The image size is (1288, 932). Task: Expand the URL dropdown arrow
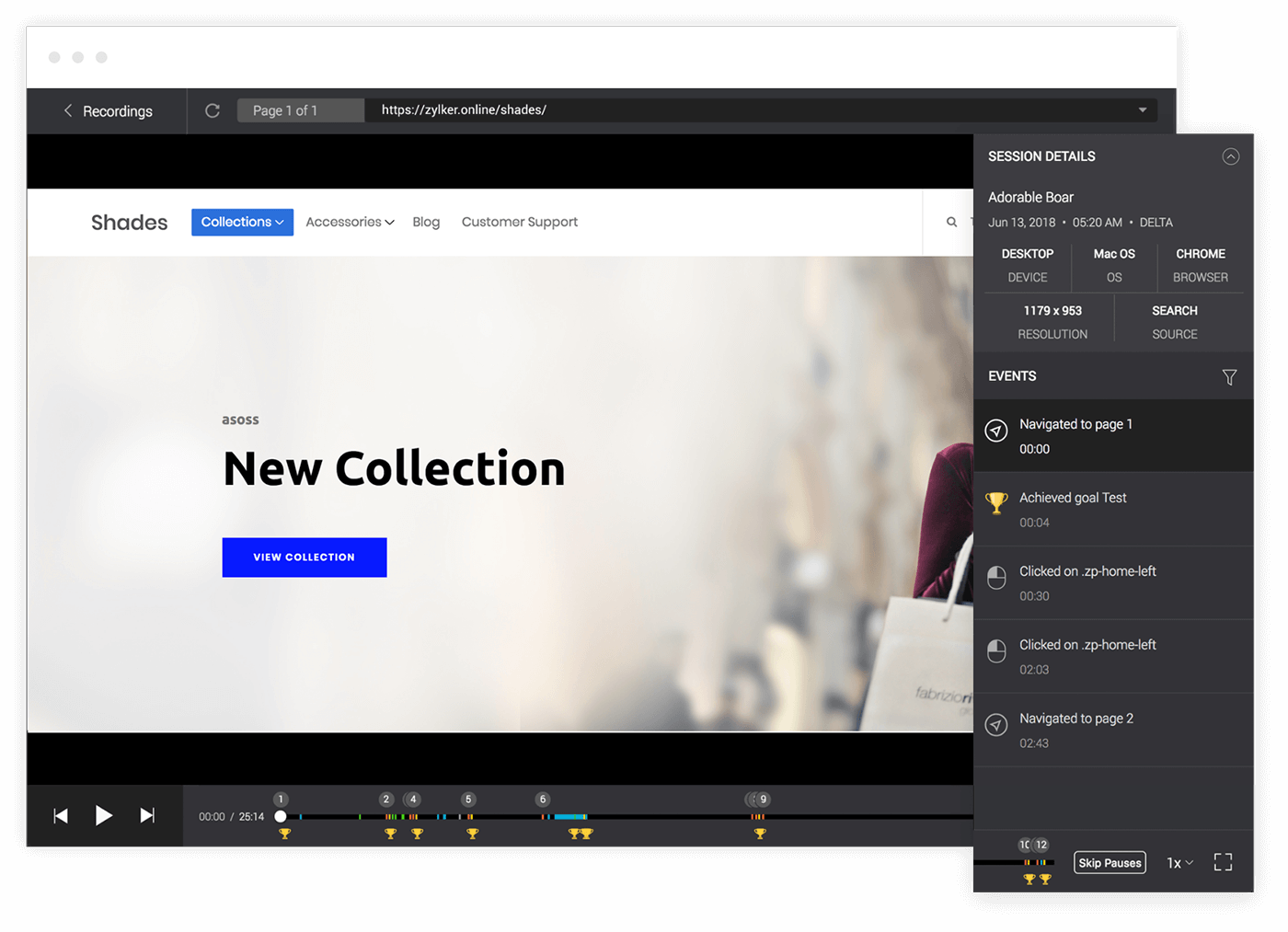[1143, 110]
